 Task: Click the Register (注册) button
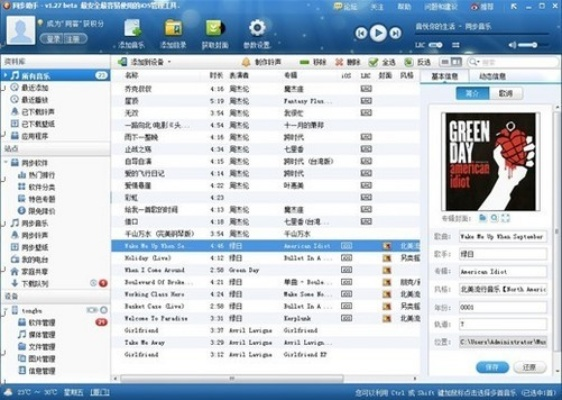[x=74, y=39]
